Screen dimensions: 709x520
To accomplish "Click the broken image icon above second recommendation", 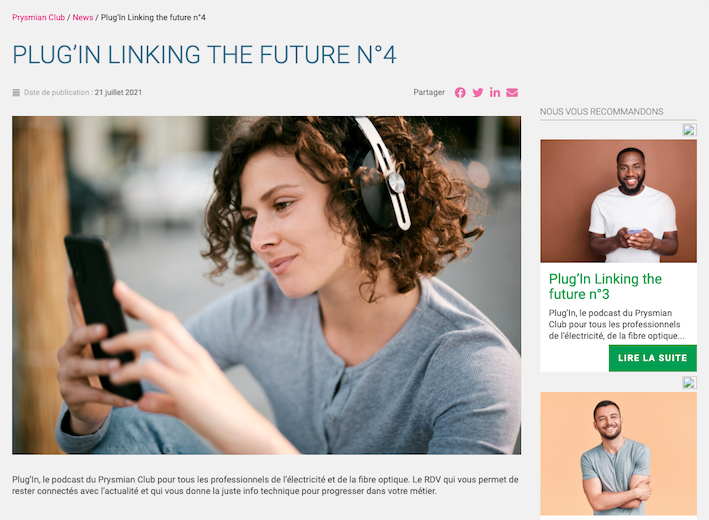I will [x=689, y=383].
